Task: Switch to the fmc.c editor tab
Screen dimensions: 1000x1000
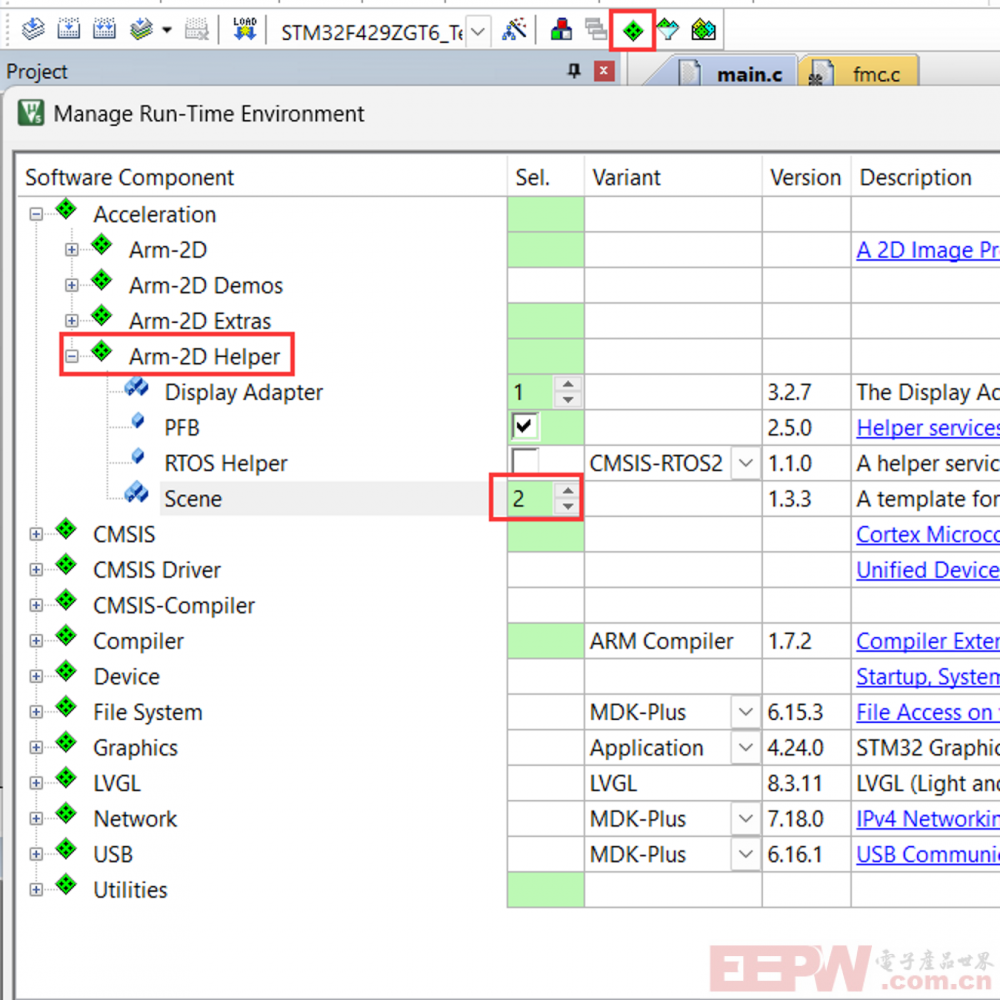Action: 858,74
